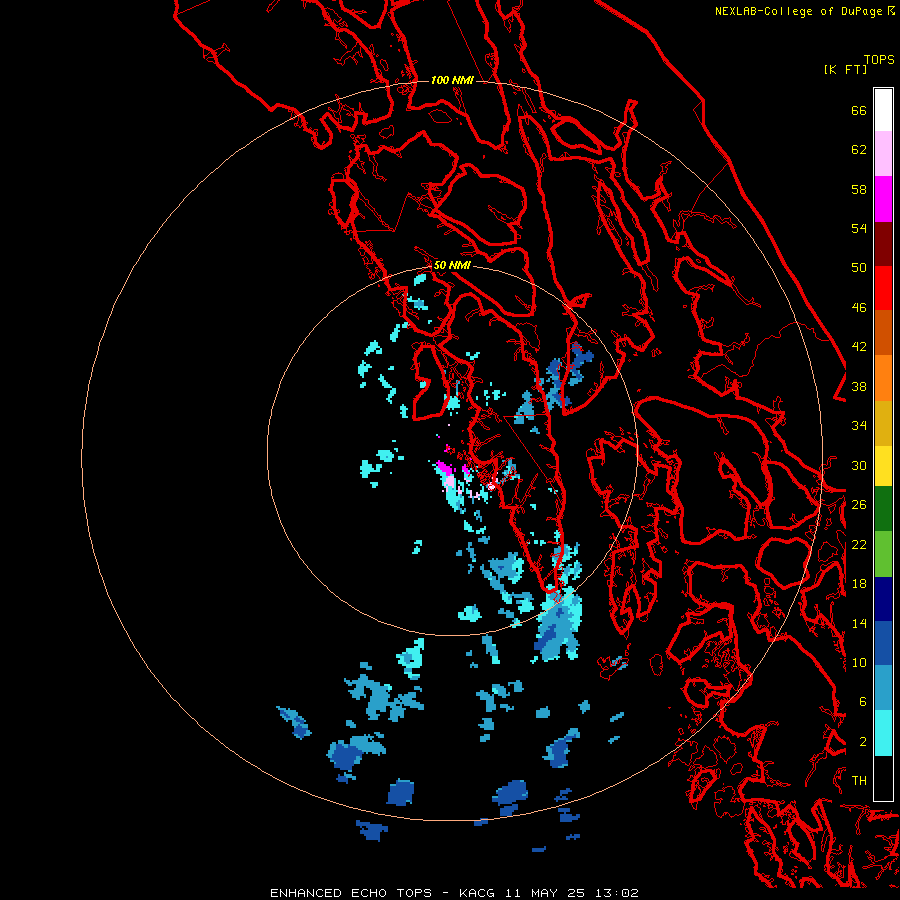Click the KACG station identifier text
Image resolution: width=900 pixels, height=900 pixels.
point(478,893)
